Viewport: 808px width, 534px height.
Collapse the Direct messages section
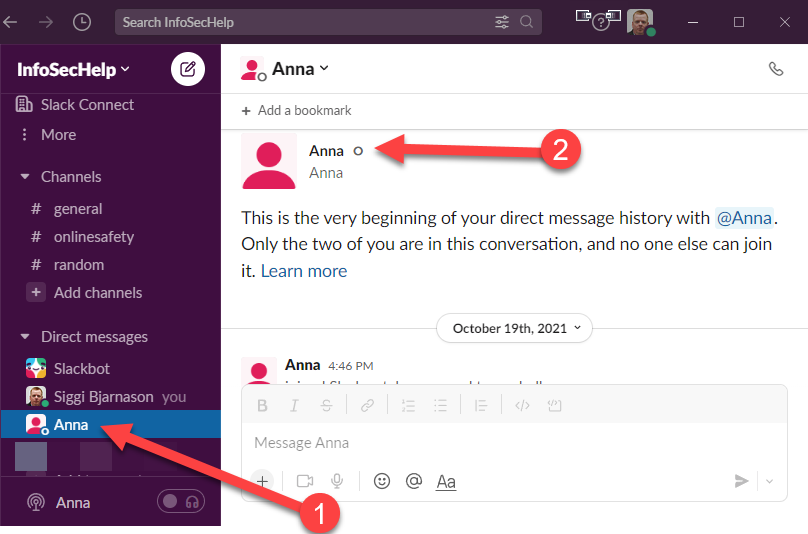point(25,337)
